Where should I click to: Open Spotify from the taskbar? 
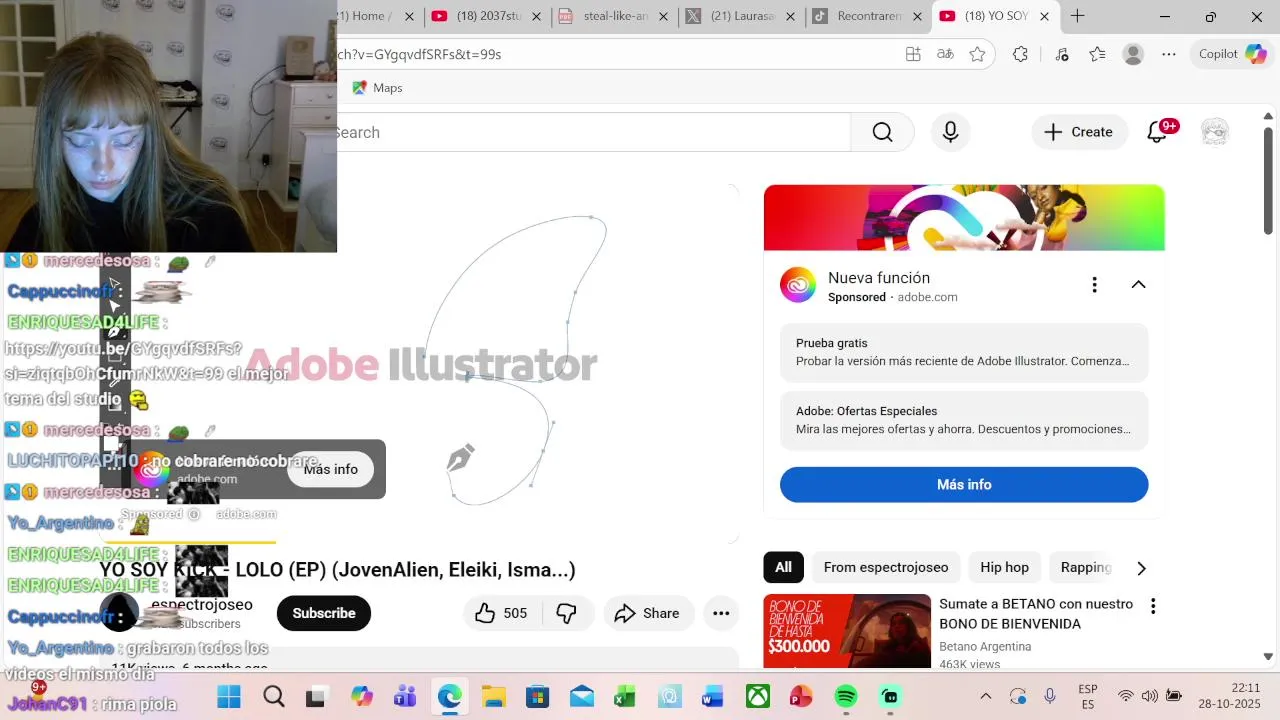[846, 696]
